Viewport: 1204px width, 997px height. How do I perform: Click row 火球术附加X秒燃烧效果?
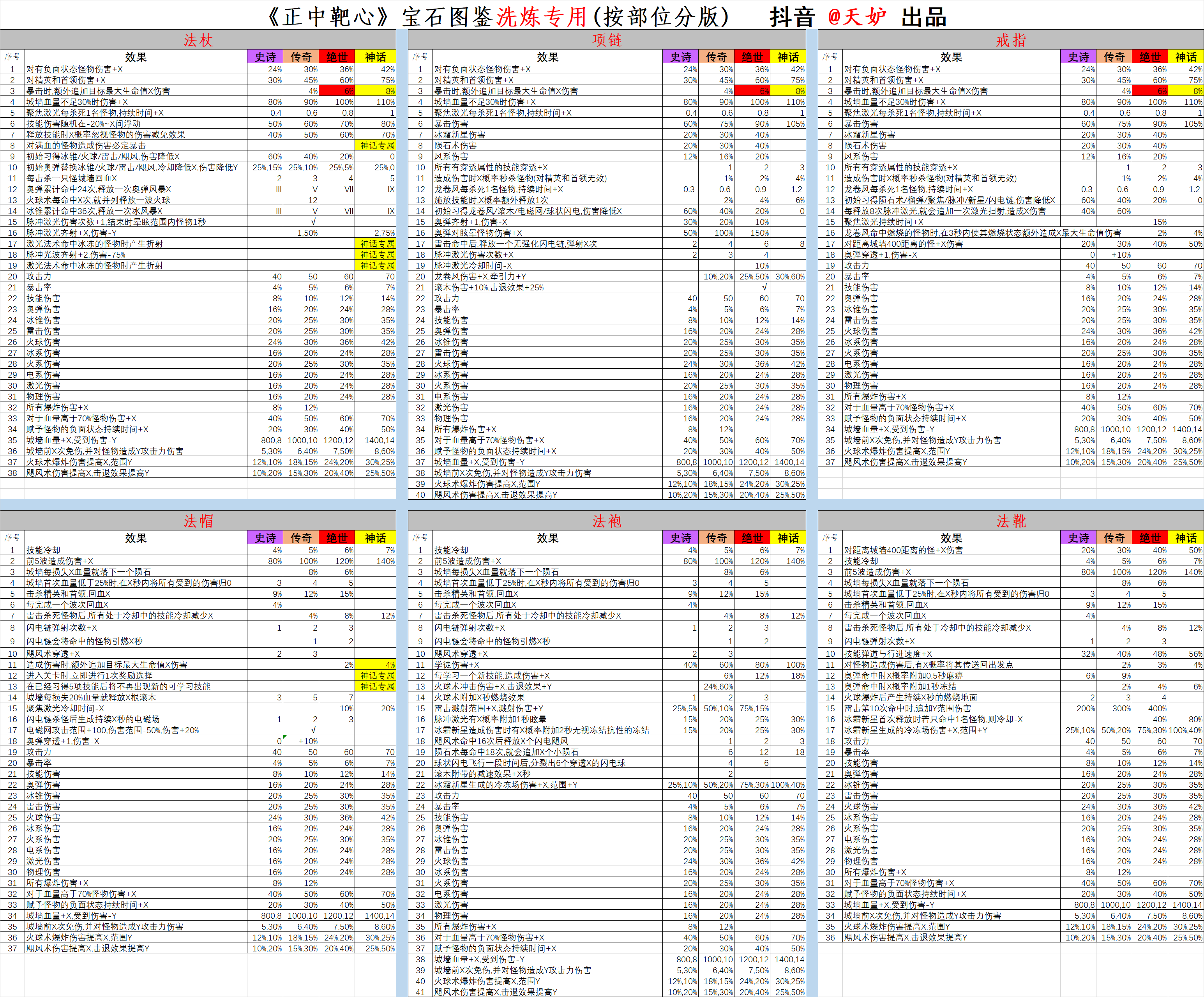click(607, 697)
